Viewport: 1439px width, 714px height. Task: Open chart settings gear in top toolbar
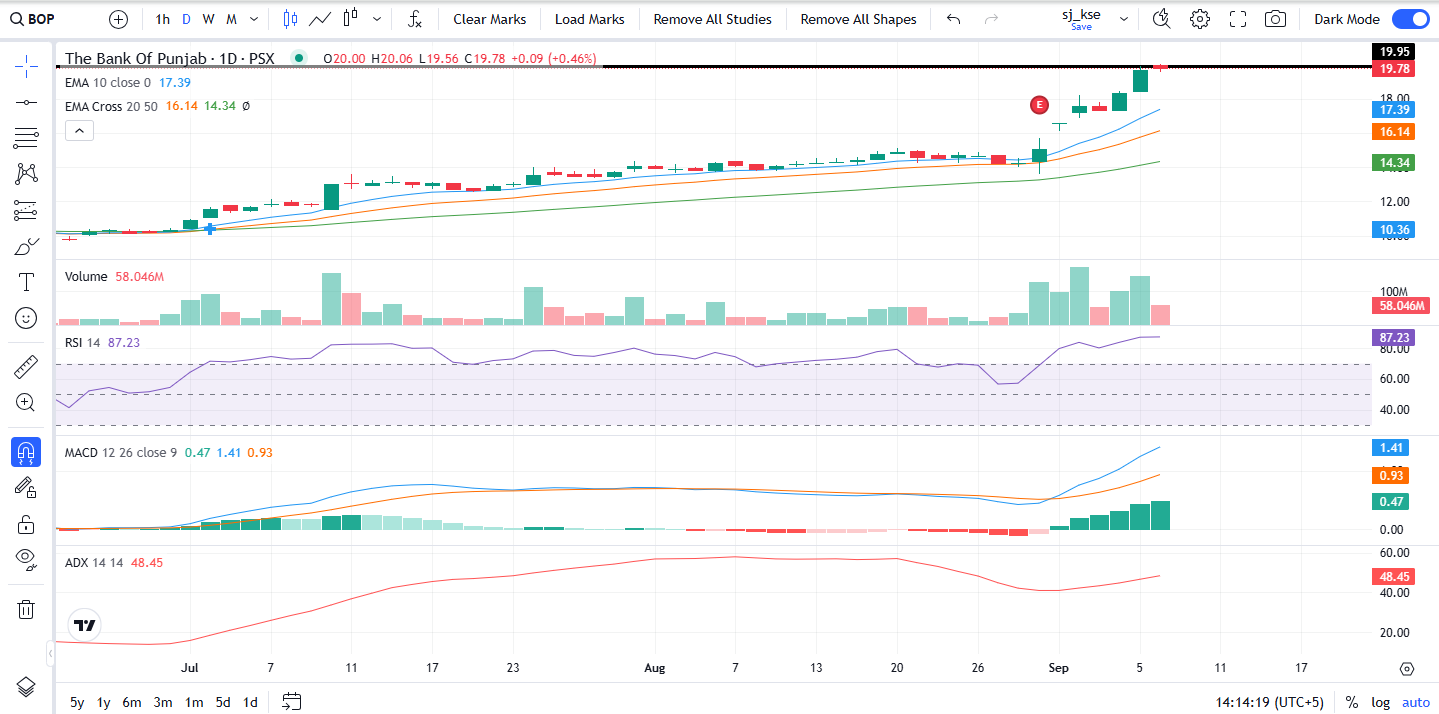(1200, 19)
